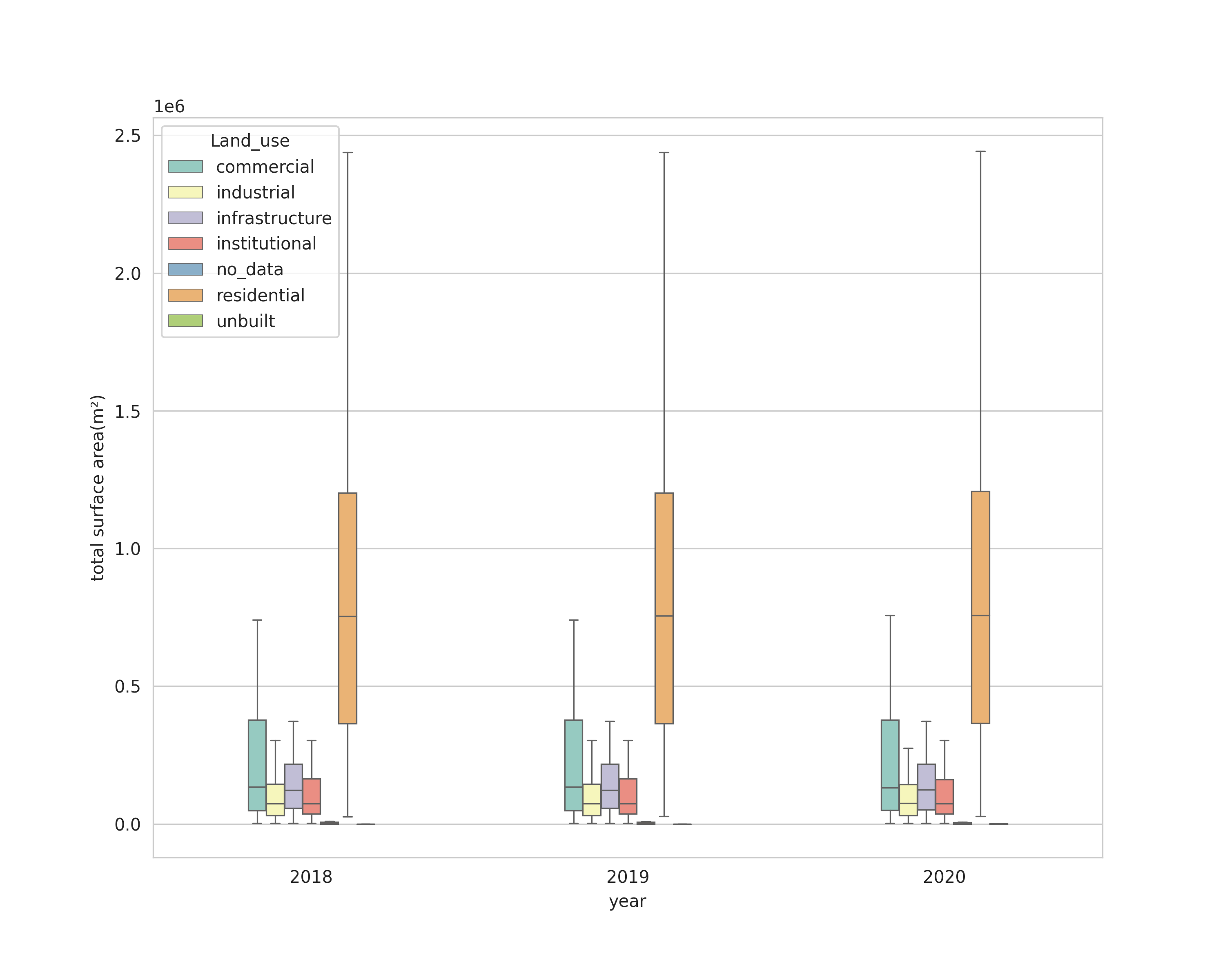Click the commercial legend color swatch
Screen dimensions: 1225x980
pyautogui.click(x=185, y=167)
